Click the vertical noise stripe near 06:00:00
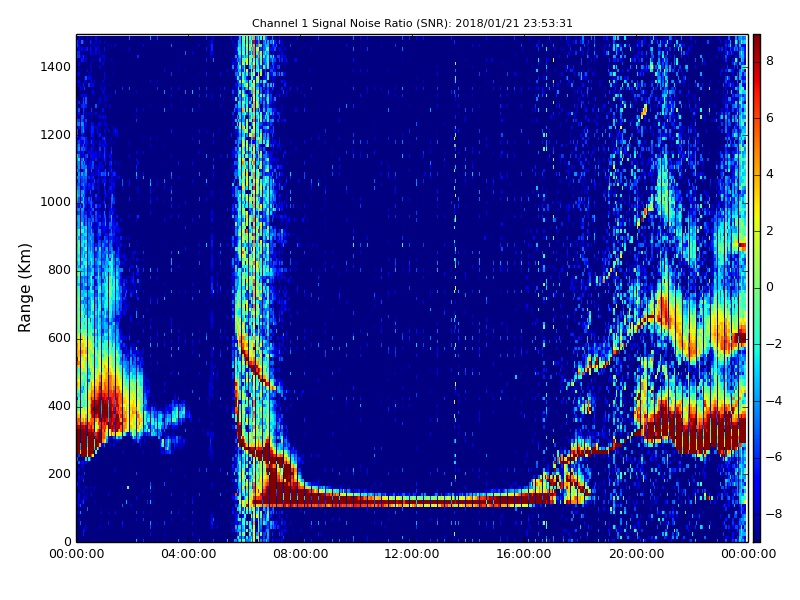The height and width of the screenshot is (600, 800). point(253,288)
